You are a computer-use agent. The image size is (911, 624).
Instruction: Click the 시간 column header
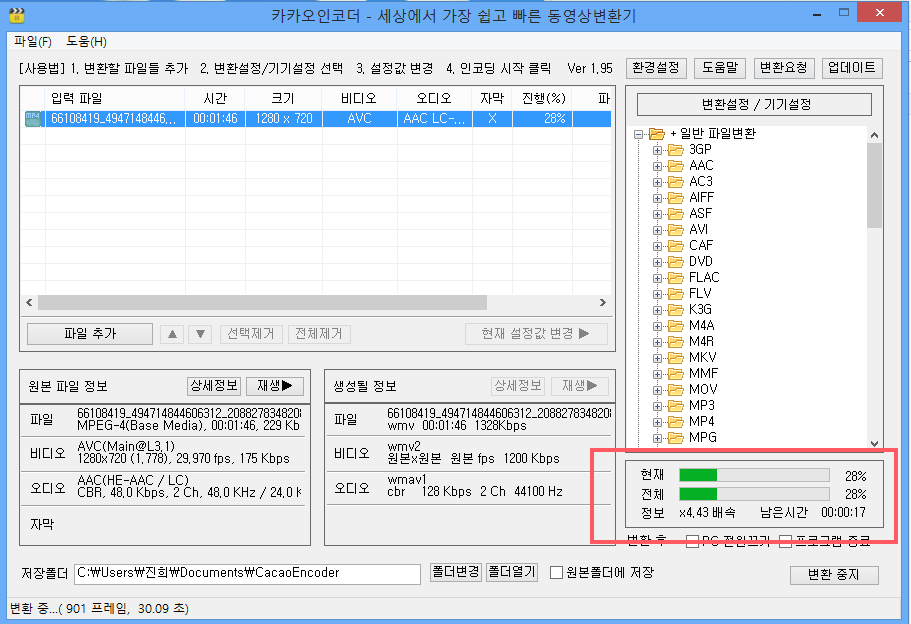215,99
